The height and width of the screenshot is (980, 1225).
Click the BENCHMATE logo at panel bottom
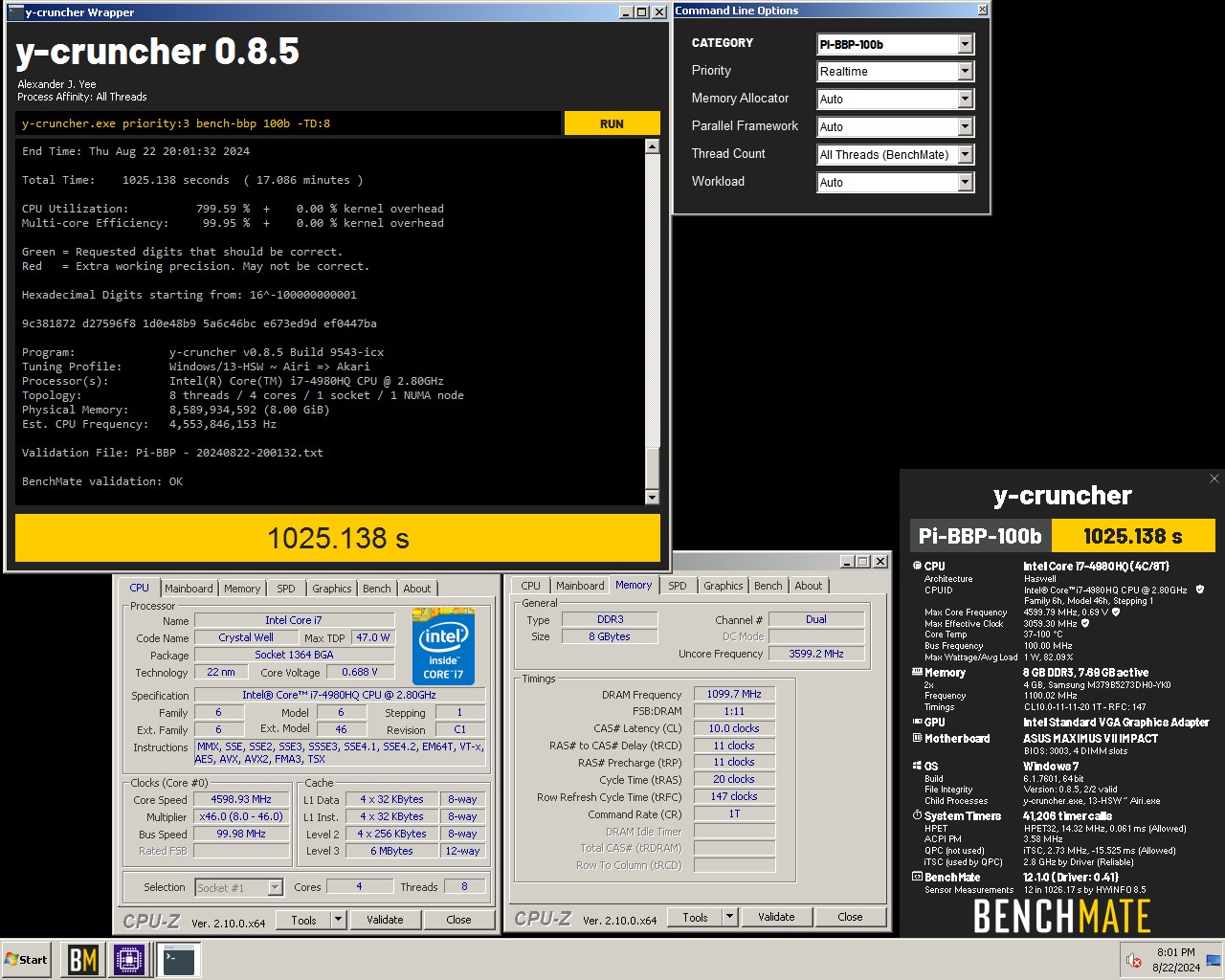point(1061,917)
